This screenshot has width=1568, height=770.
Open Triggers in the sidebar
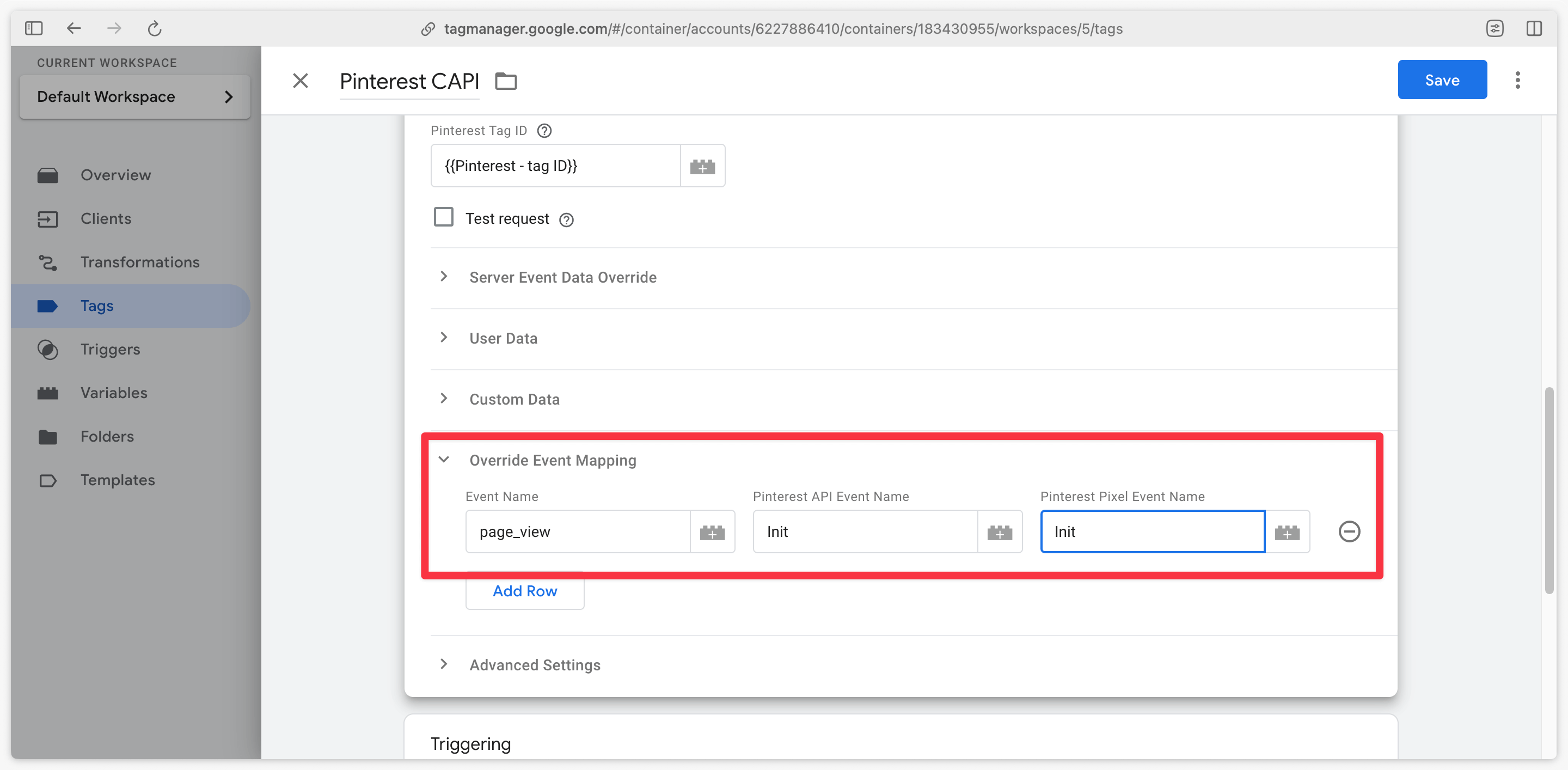(130, 350)
